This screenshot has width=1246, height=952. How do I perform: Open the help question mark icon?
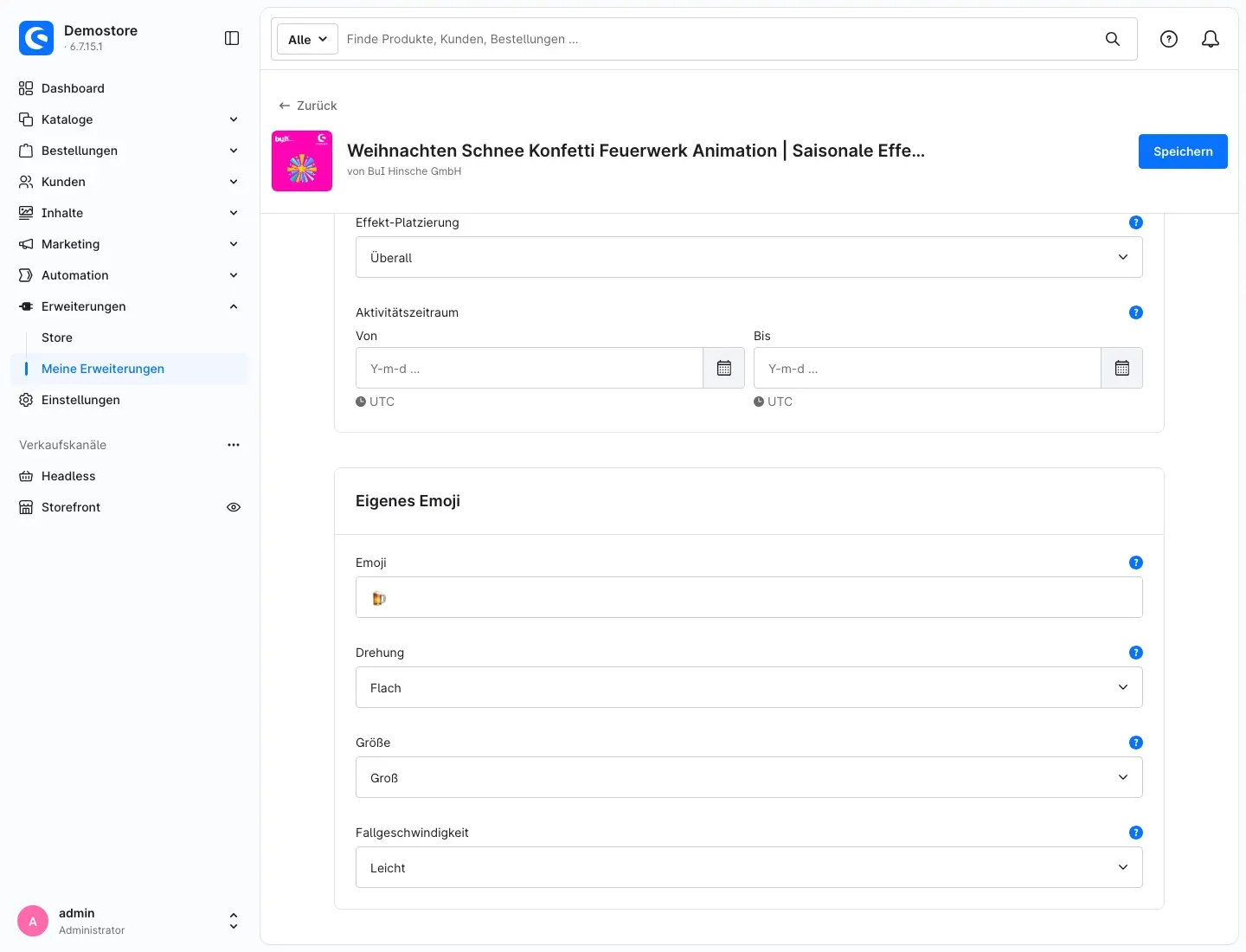(1169, 39)
